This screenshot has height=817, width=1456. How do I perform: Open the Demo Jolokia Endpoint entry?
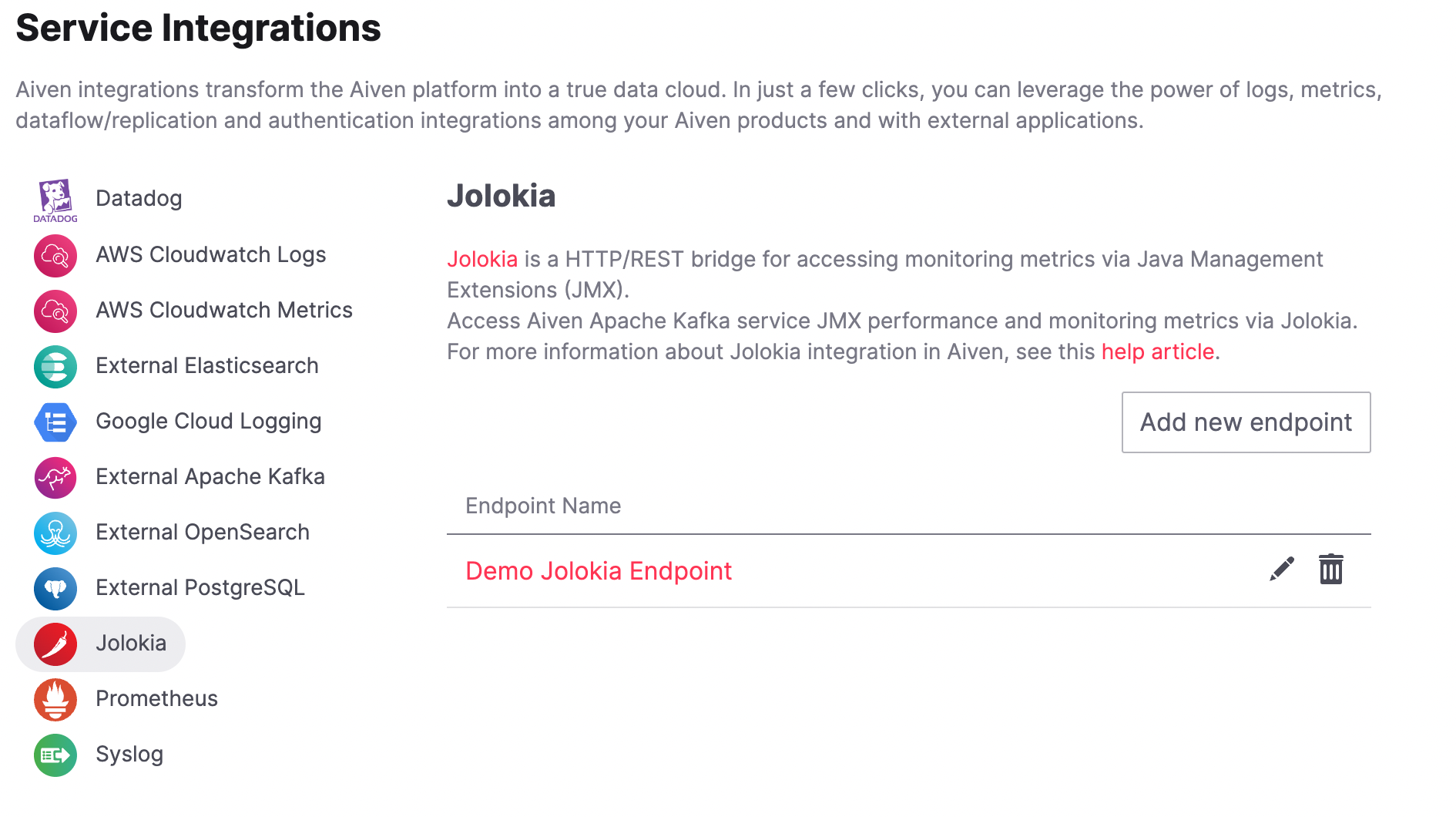coord(600,571)
